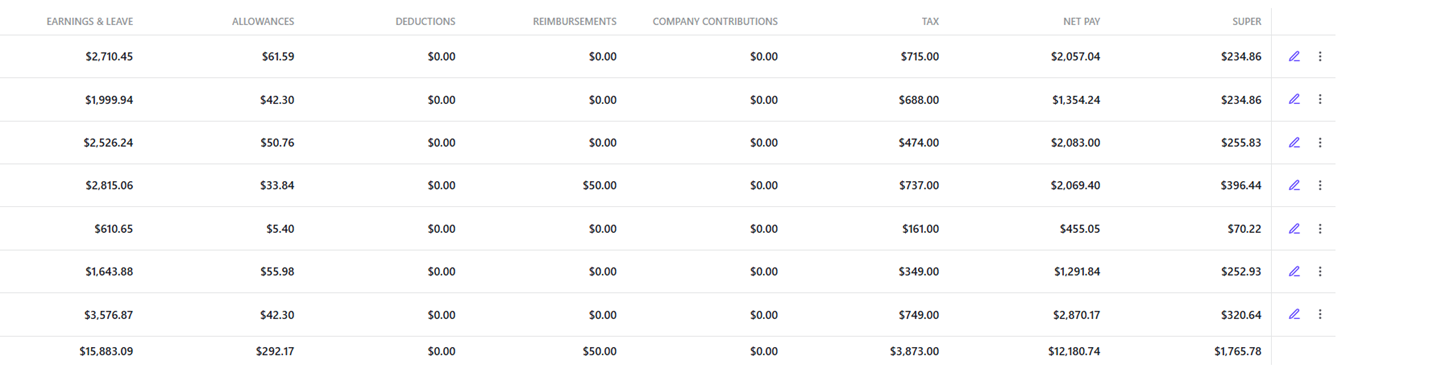Viewport: 1454px width, 385px height.
Task: Open more options for super $255.83 row
Action: pos(1320,142)
